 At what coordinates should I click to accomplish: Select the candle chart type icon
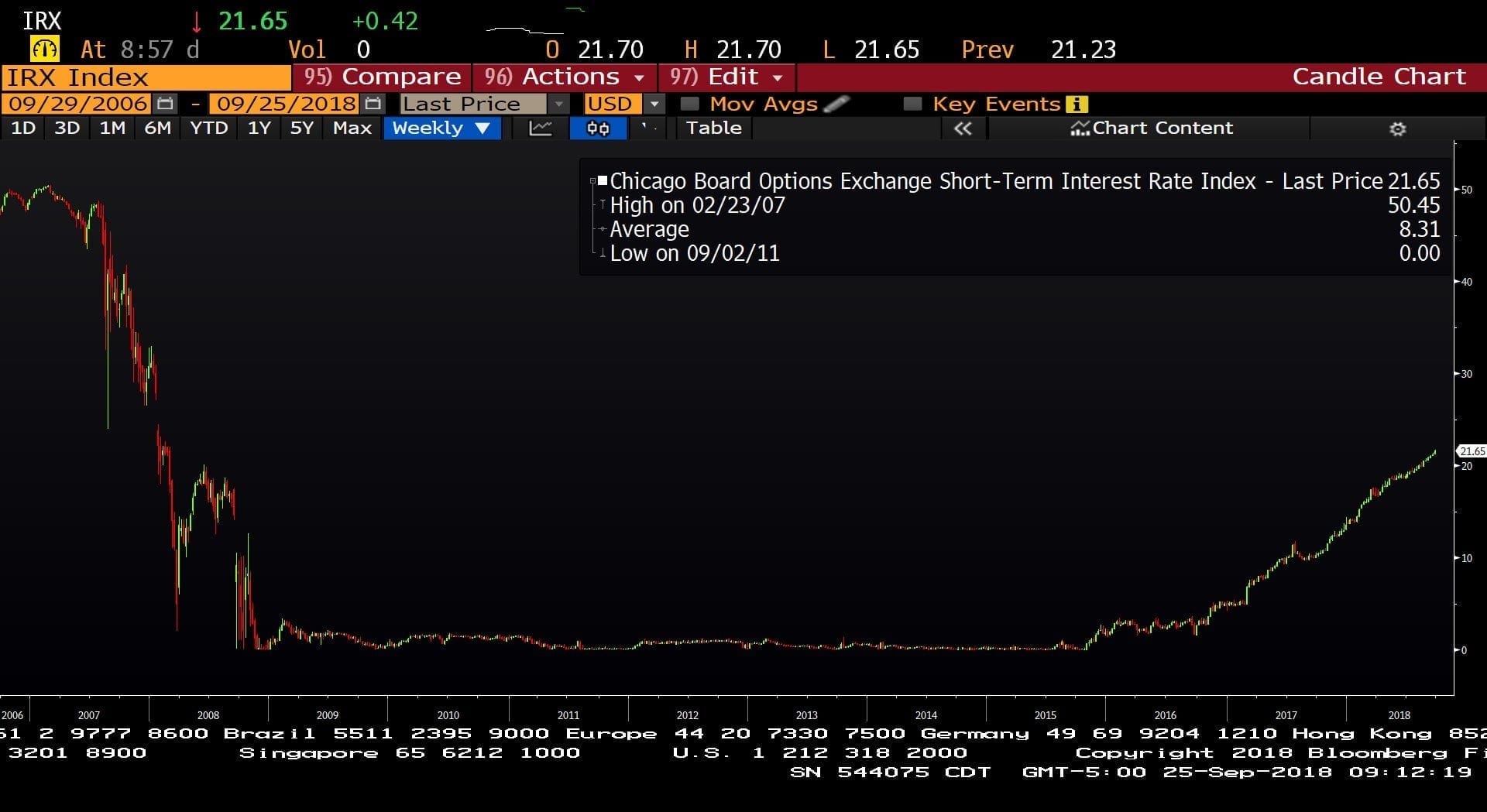[x=598, y=128]
